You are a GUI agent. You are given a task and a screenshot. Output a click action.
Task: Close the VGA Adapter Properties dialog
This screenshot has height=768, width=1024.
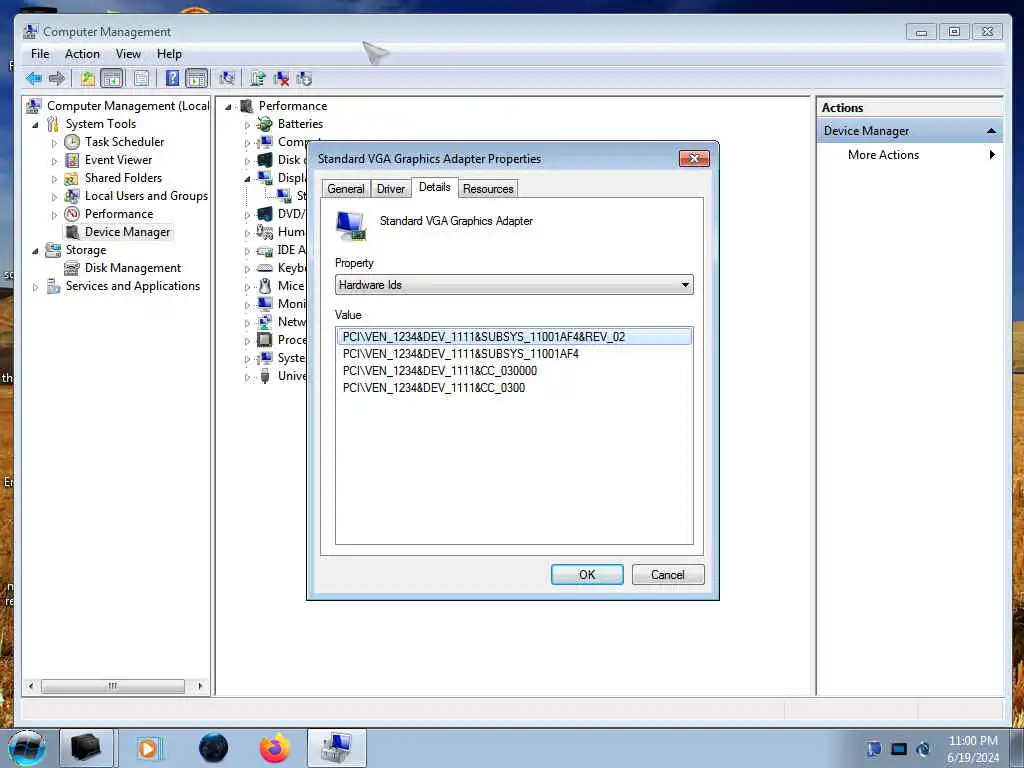694,159
